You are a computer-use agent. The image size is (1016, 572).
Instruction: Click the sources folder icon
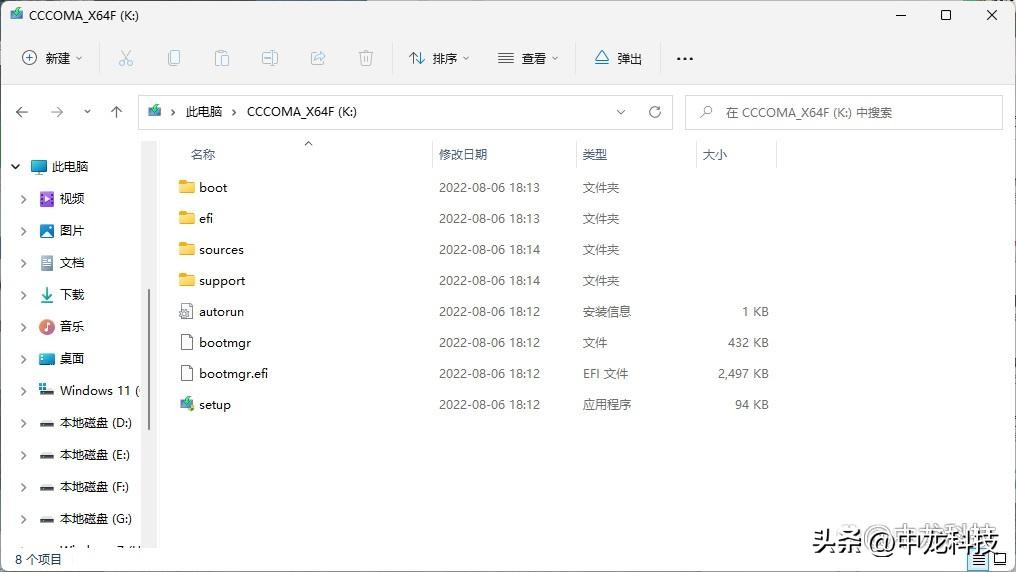(187, 249)
